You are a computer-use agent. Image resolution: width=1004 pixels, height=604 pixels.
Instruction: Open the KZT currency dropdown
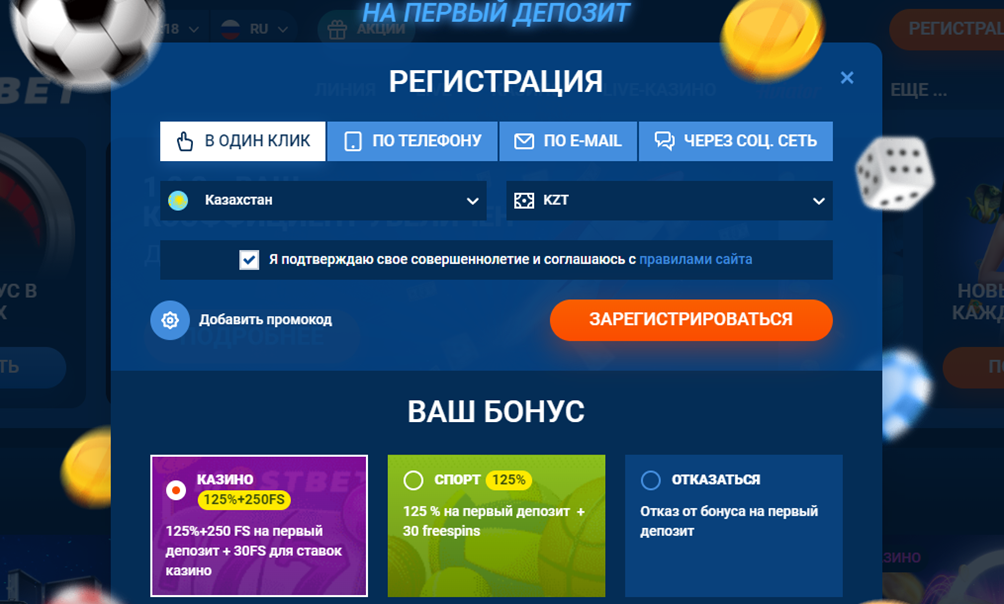(669, 200)
